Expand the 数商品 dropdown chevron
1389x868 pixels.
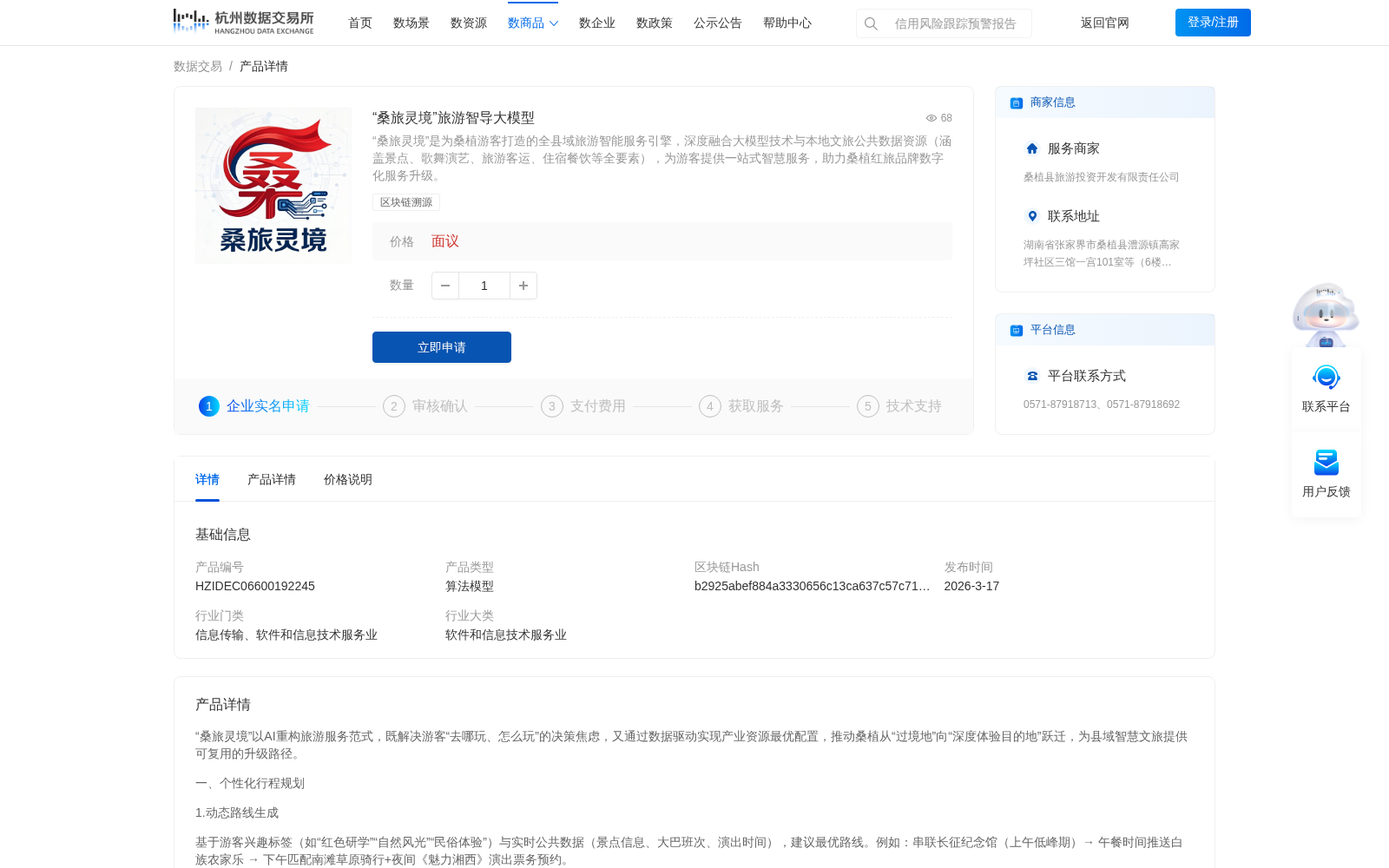(554, 23)
